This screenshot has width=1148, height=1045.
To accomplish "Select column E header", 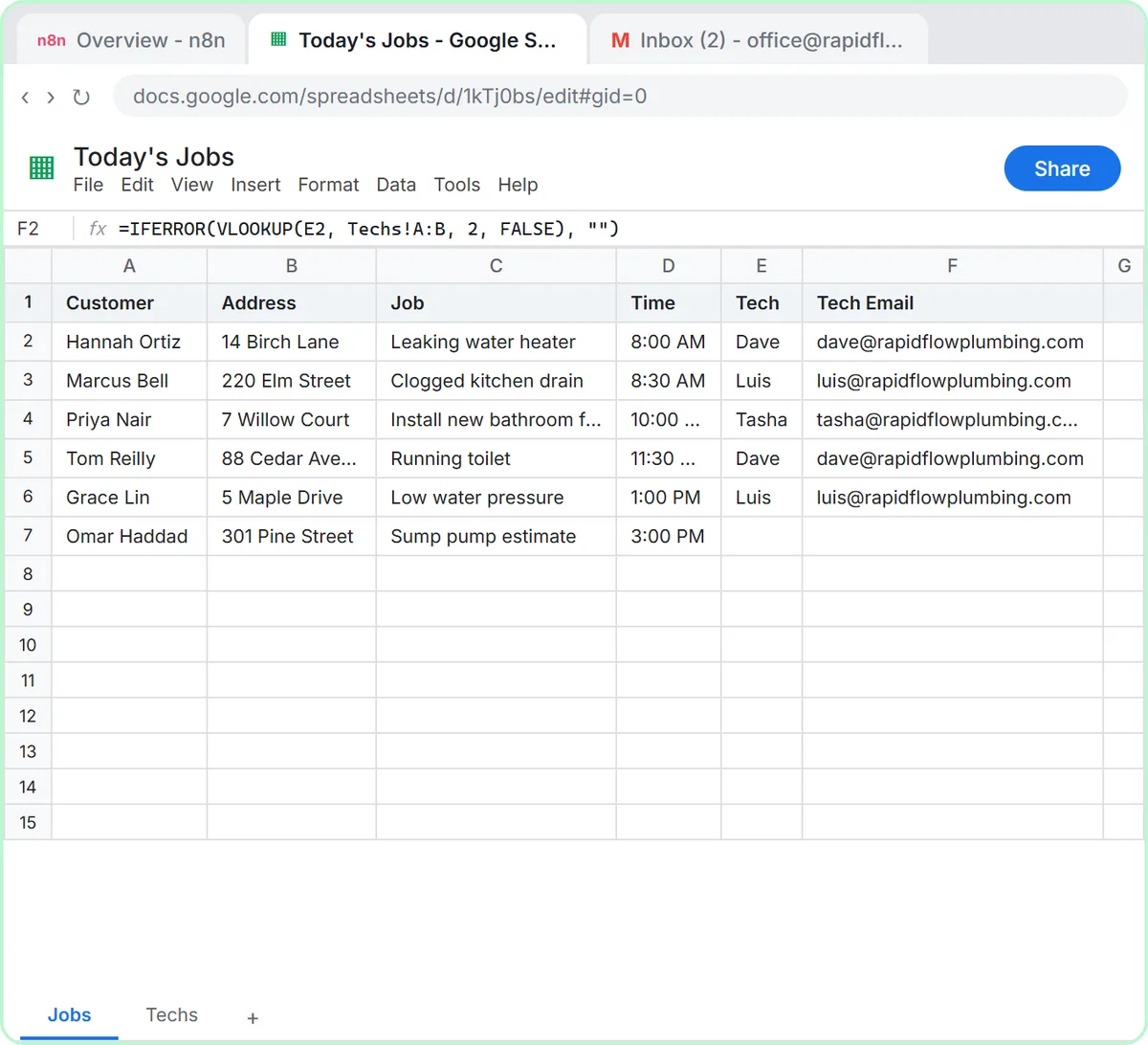I will [762, 266].
